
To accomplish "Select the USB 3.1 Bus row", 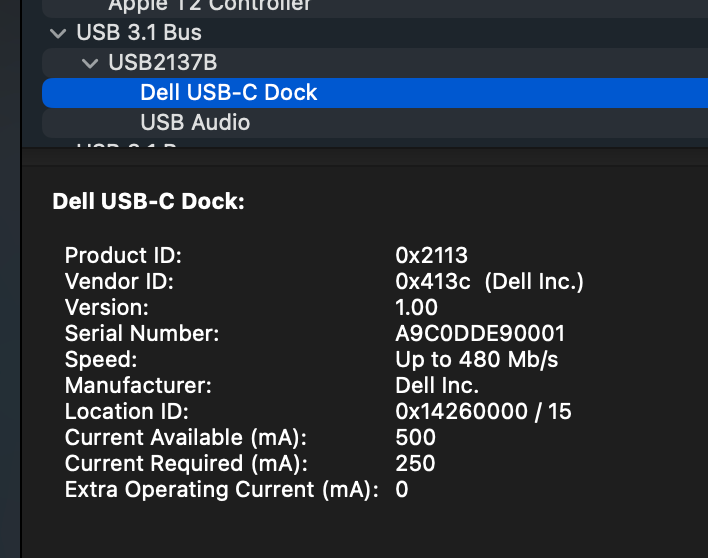I will coord(140,33).
